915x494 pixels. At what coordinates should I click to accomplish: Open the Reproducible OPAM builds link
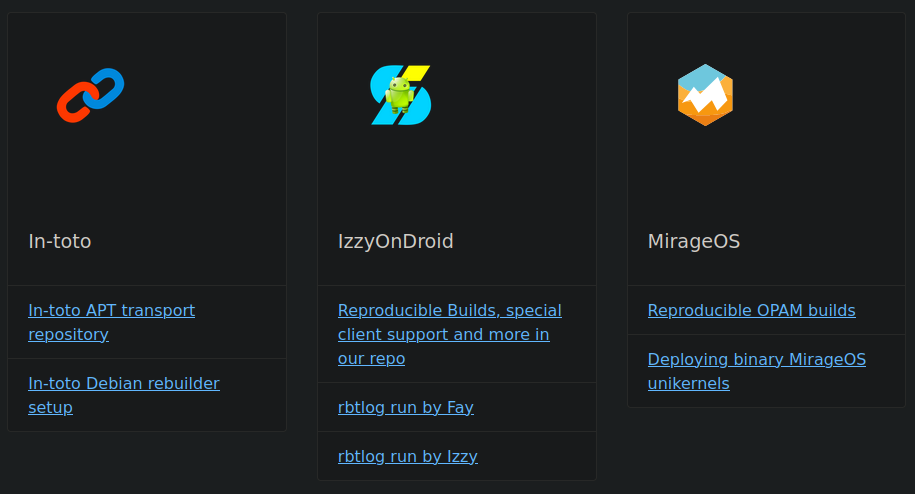click(x=751, y=310)
